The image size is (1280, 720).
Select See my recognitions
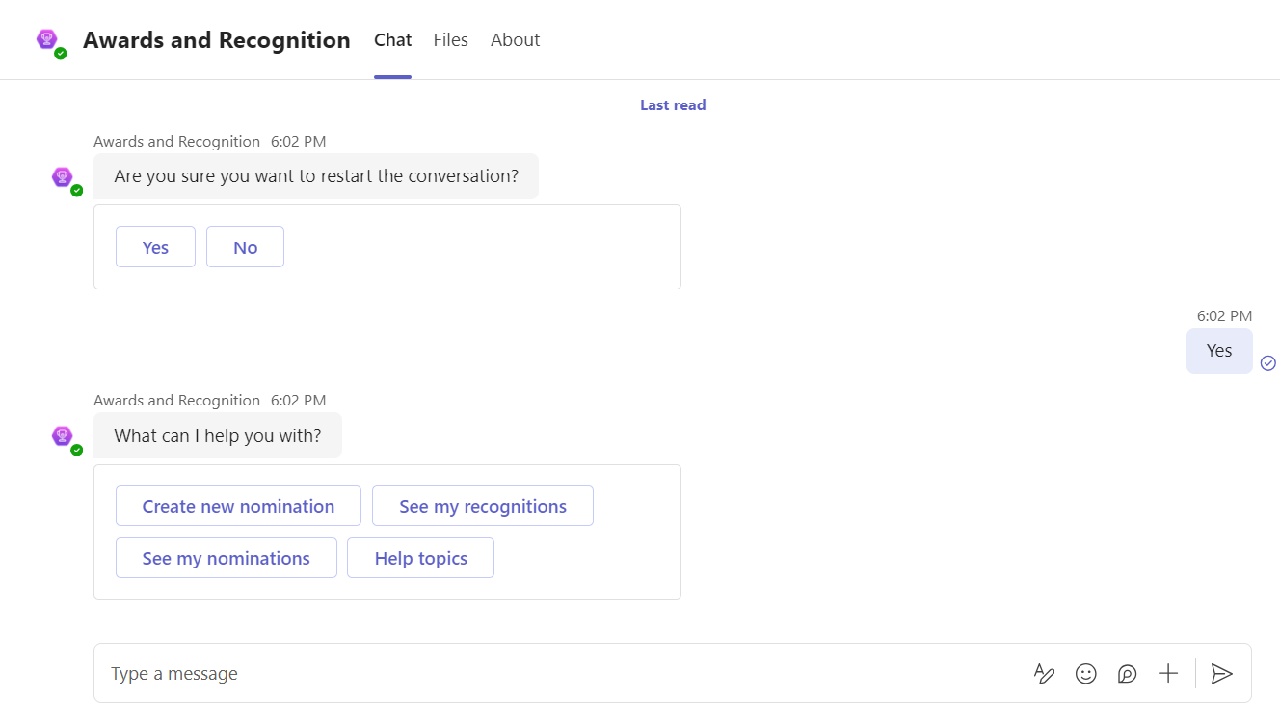click(483, 506)
